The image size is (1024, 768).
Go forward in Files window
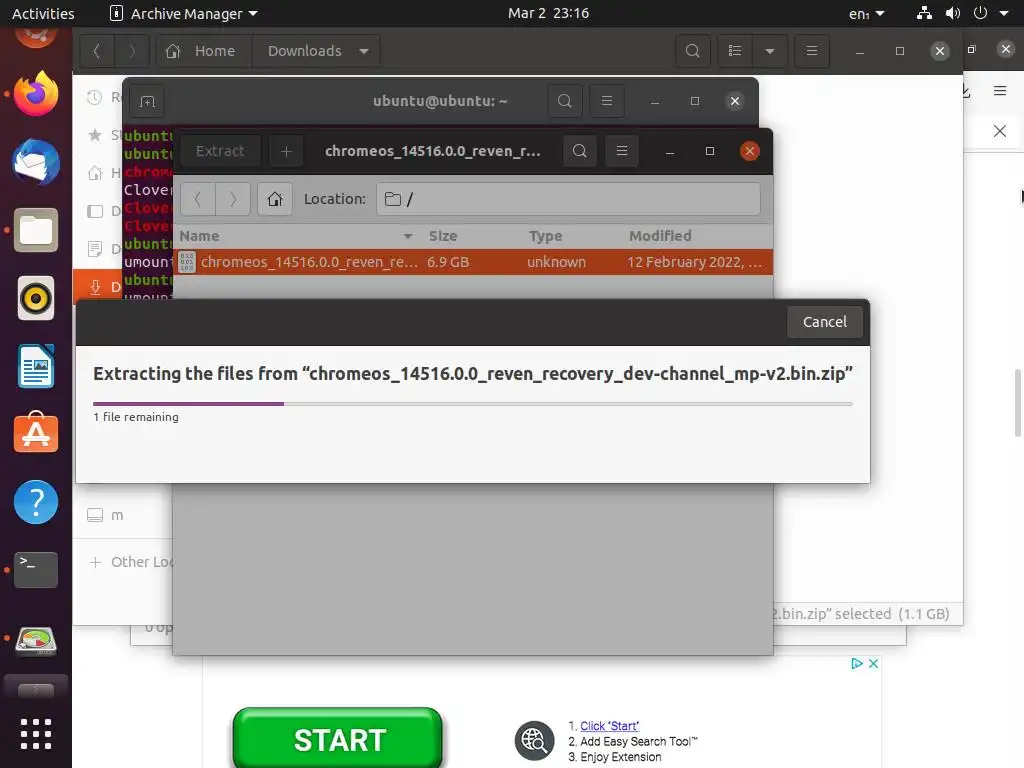click(x=132, y=51)
